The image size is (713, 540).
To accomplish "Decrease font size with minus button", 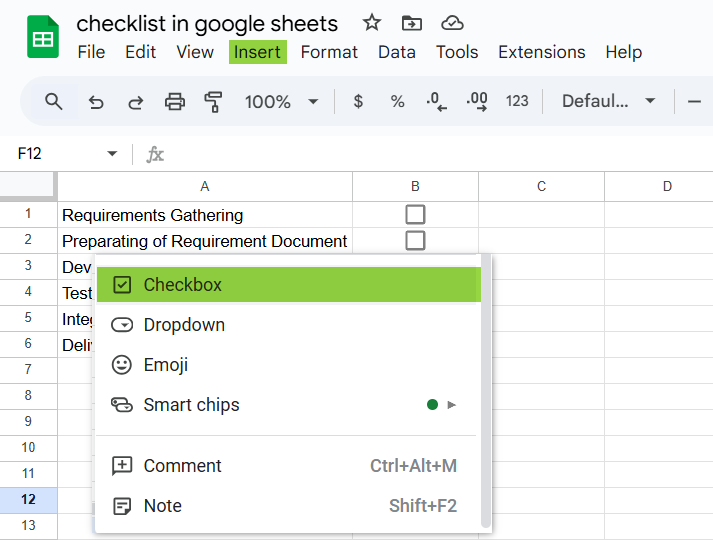I will (x=694, y=101).
